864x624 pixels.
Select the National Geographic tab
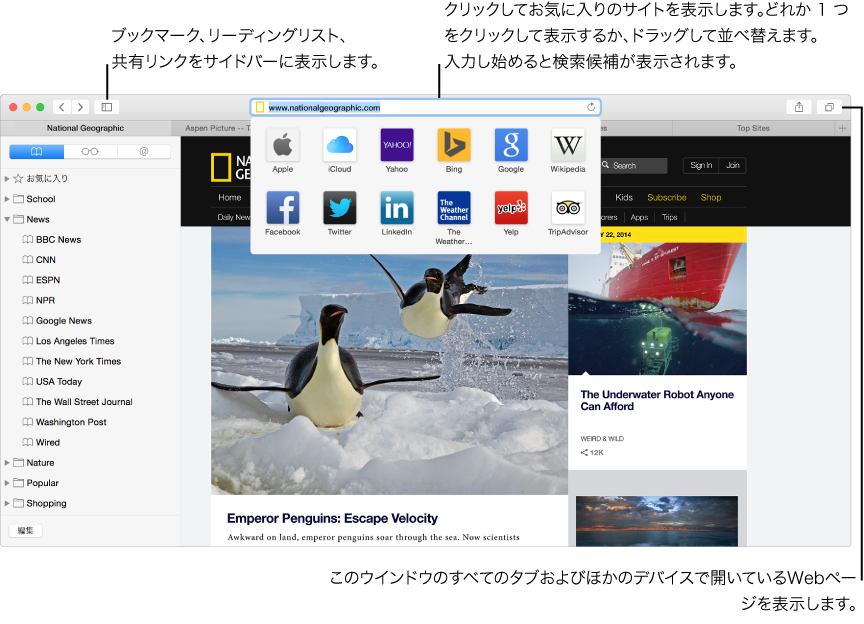(85, 128)
